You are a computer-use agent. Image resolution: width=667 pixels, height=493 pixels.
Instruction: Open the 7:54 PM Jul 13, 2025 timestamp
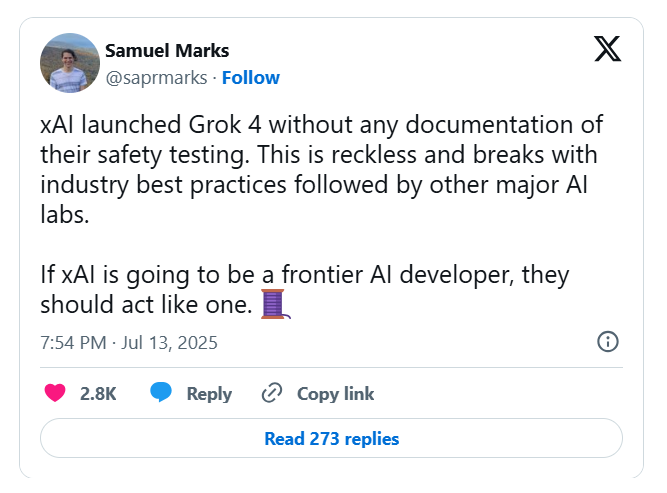[x=129, y=342]
